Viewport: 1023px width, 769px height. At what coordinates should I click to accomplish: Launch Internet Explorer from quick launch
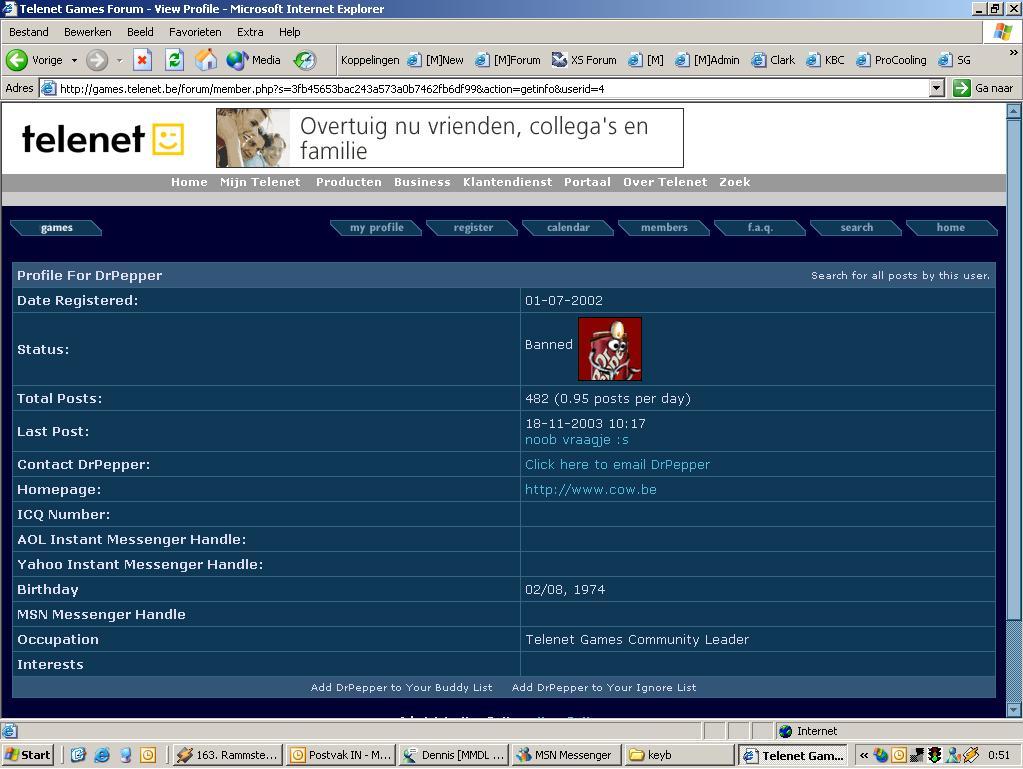[x=102, y=755]
